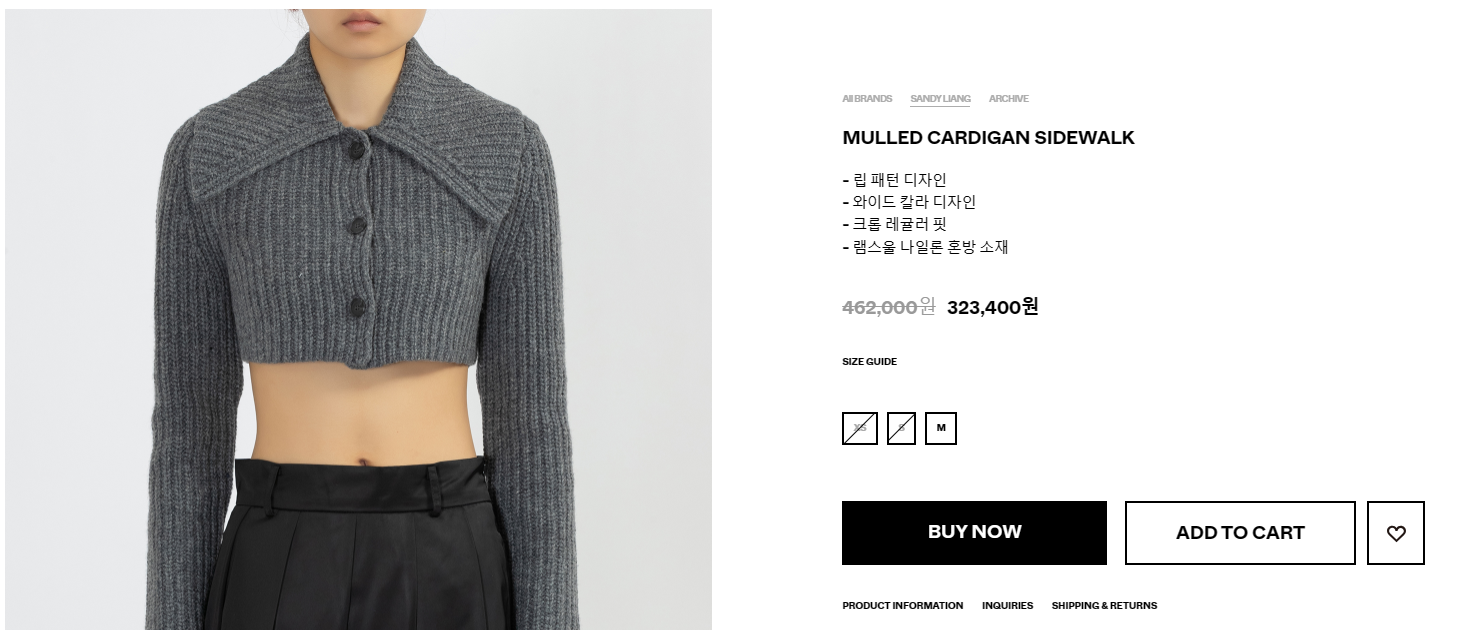Expand the Shipping & Returns section
Screen dimensions: 1466x630
[1104, 606]
